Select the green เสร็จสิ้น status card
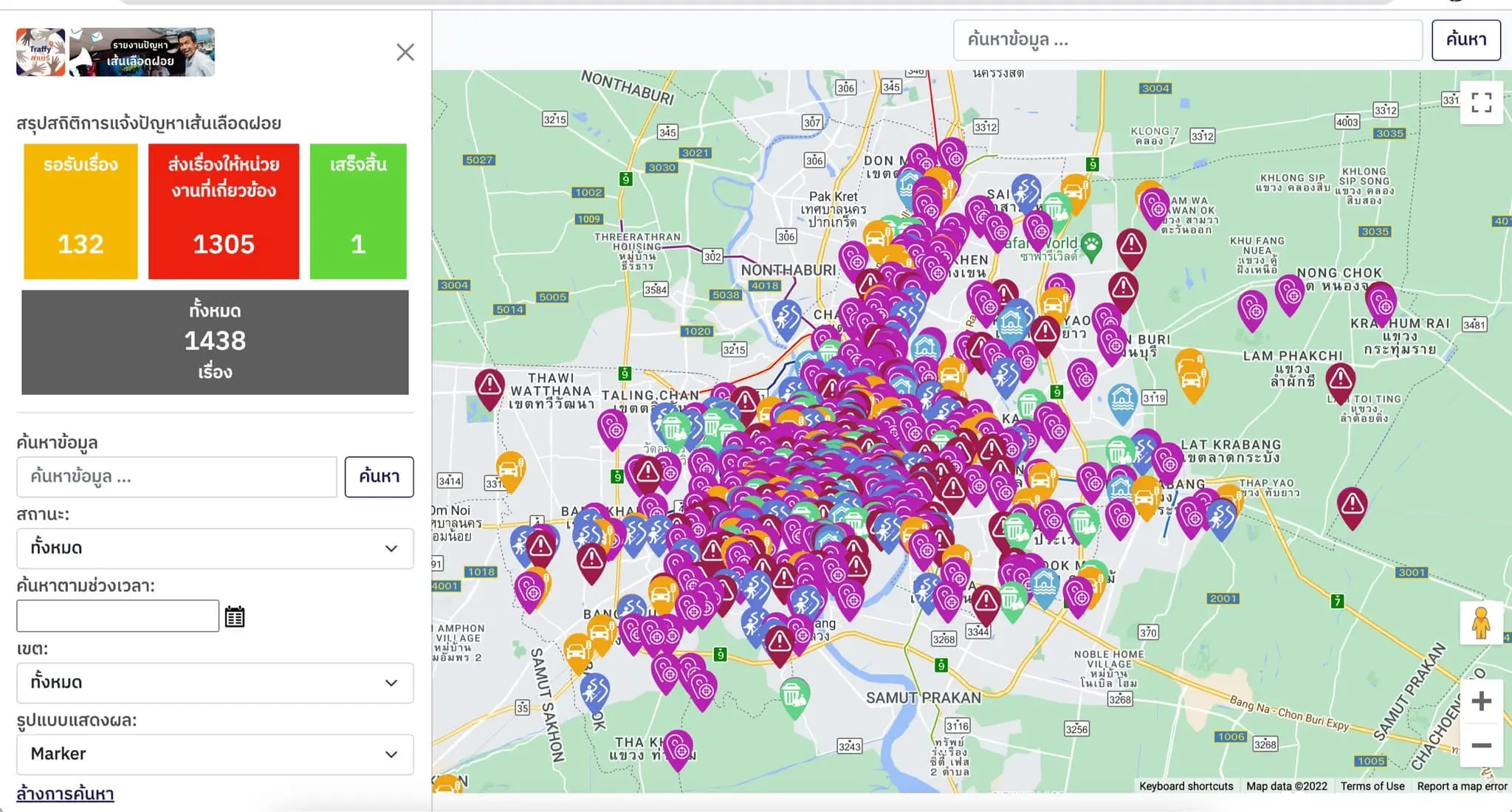1512x812 pixels. 358,211
